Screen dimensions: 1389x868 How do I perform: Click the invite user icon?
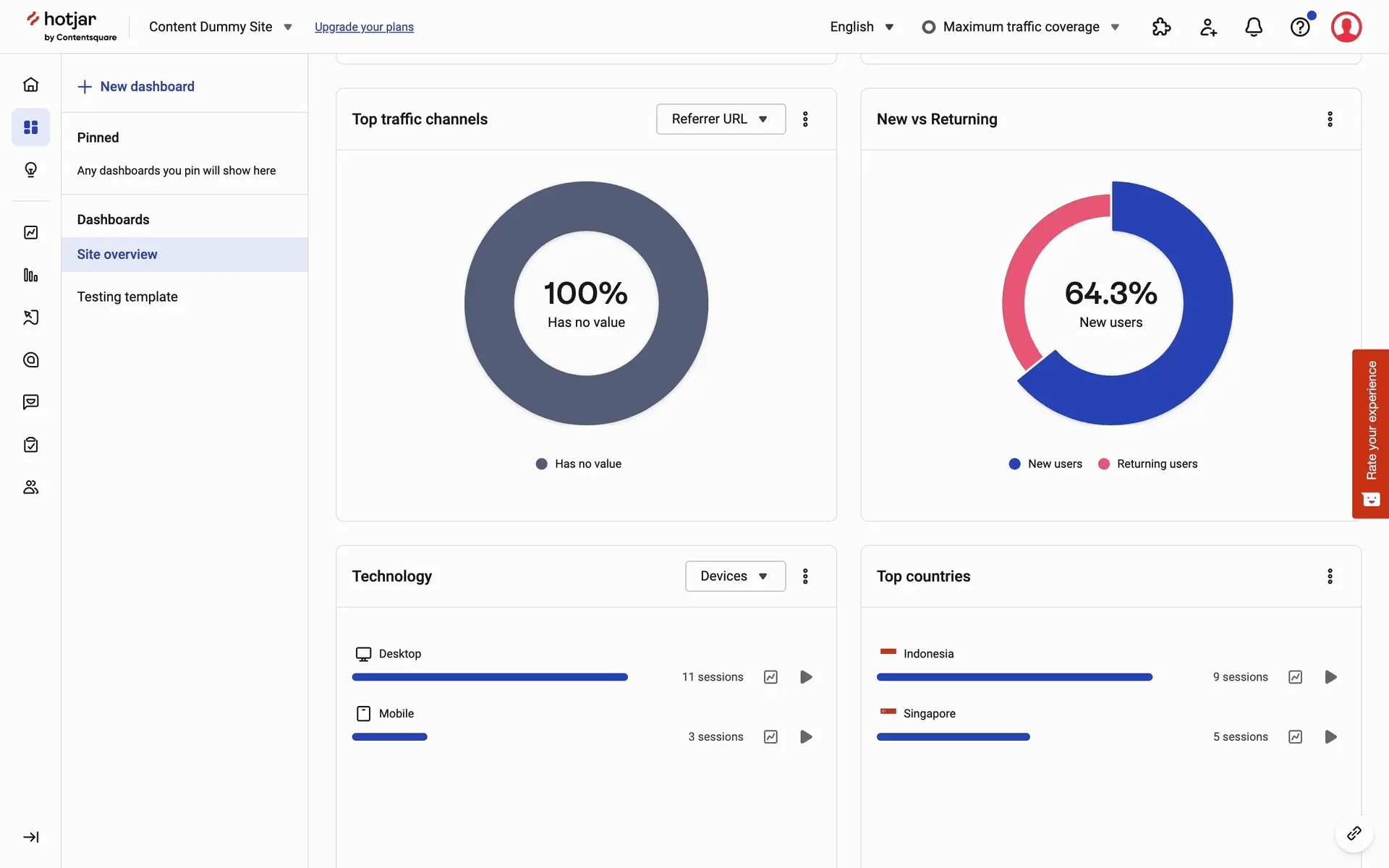(1207, 27)
